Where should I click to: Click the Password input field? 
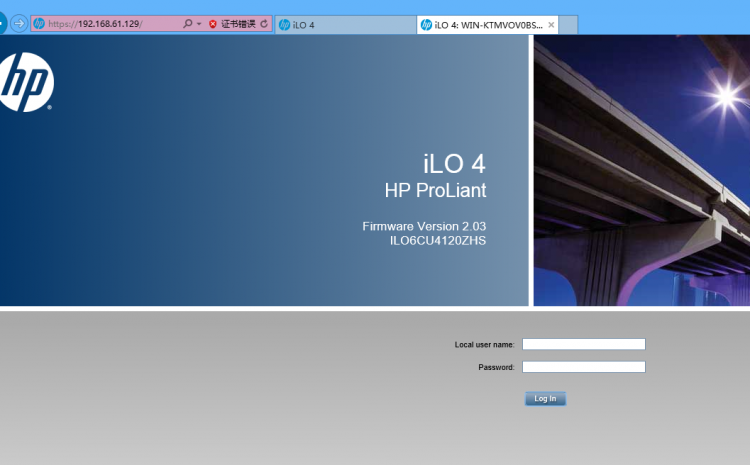tap(584, 367)
